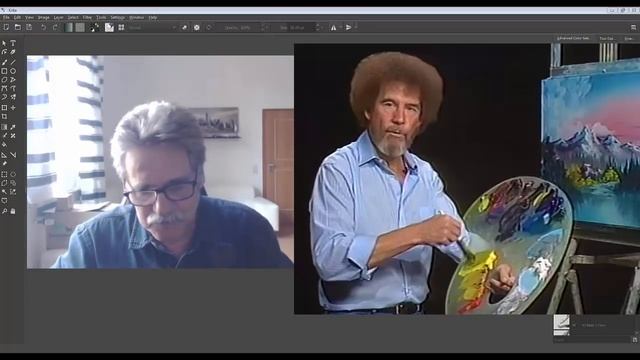640x360 pixels.
Task: Open the Image menu
Action: click(x=44, y=18)
